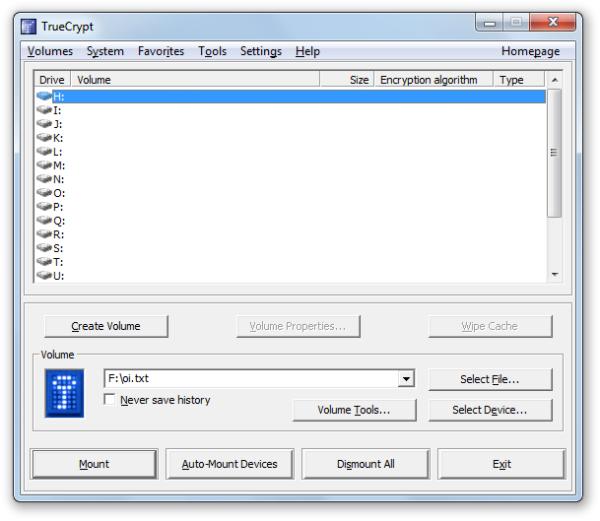Expand the volume path history dropdown

pyautogui.click(x=406, y=379)
